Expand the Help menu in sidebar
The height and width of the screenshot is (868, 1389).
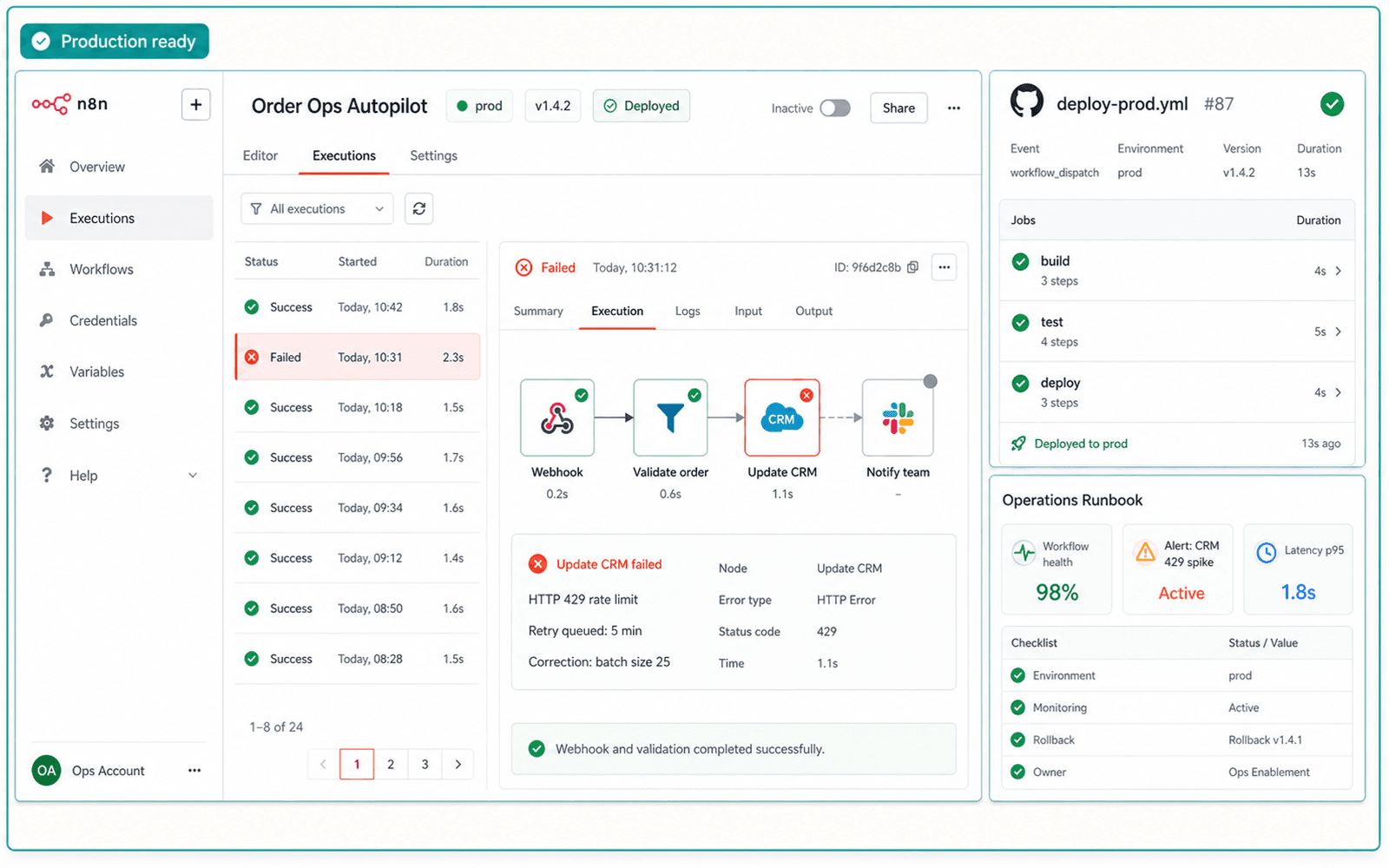[193, 475]
